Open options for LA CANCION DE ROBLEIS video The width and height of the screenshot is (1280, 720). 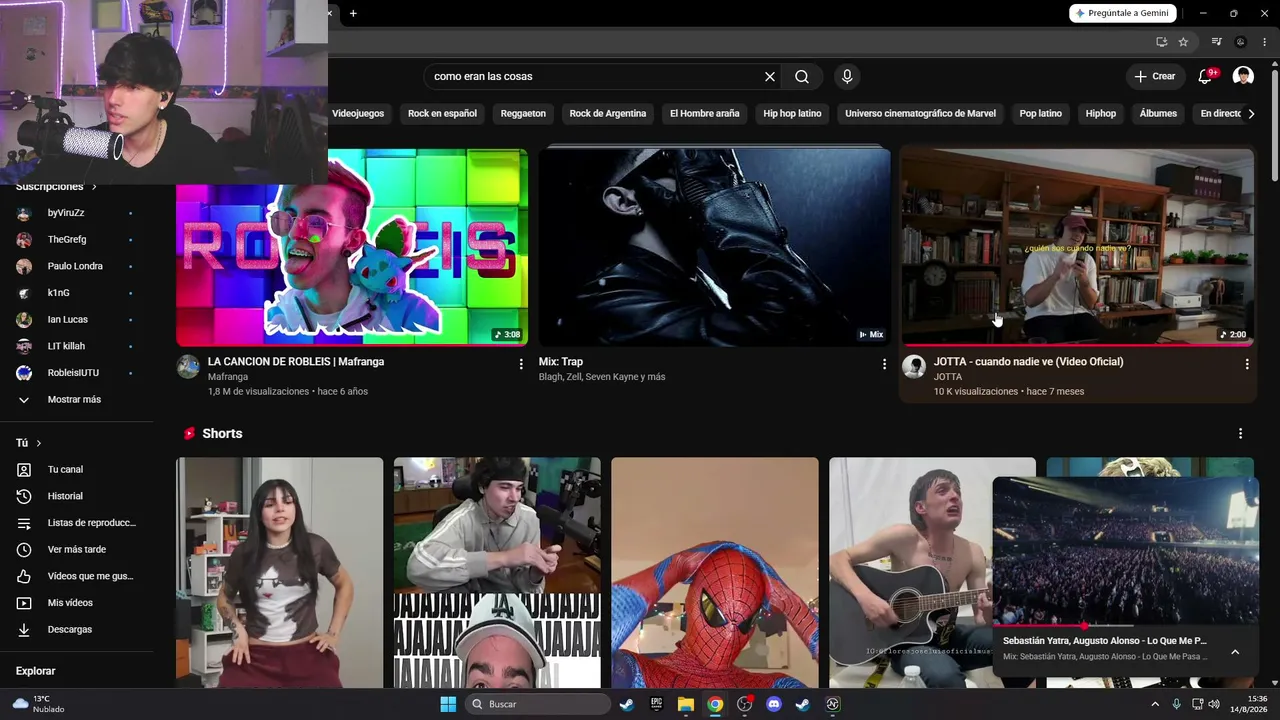tap(521, 364)
